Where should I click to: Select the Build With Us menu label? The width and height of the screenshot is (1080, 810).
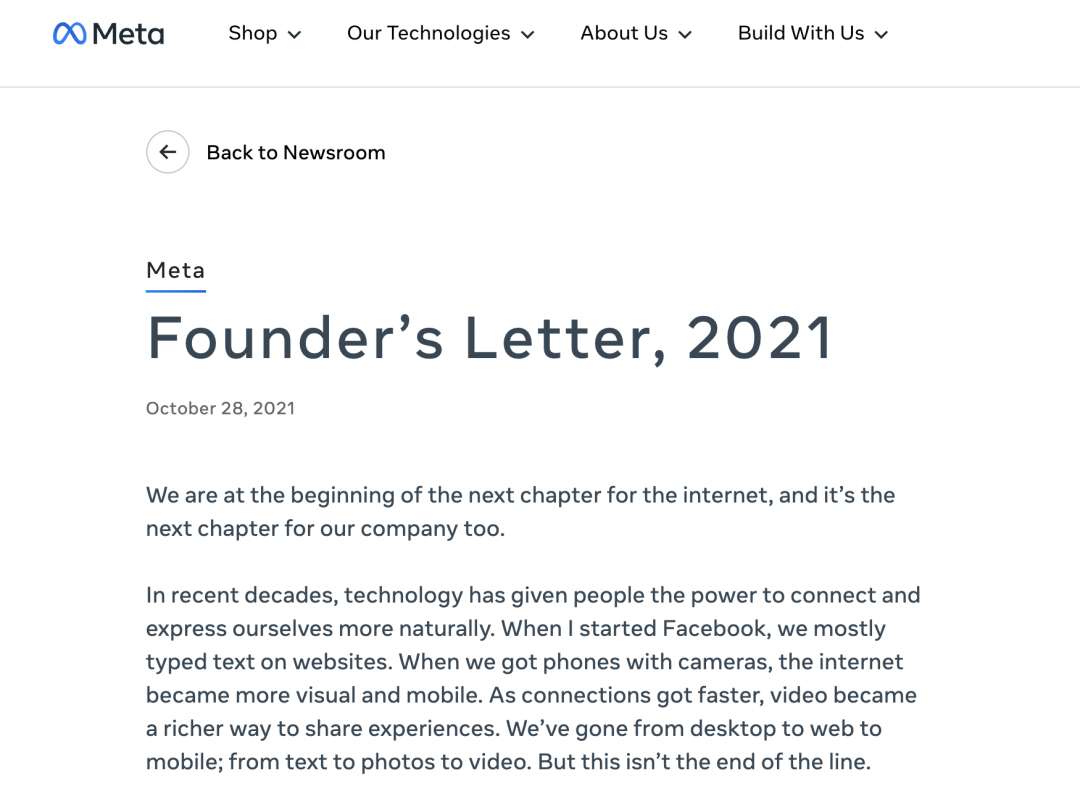[801, 33]
